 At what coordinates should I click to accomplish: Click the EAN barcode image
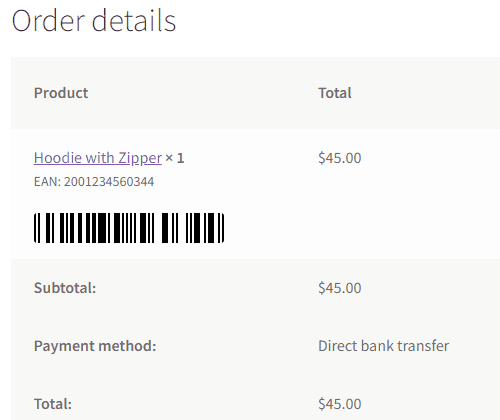pos(129,228)
